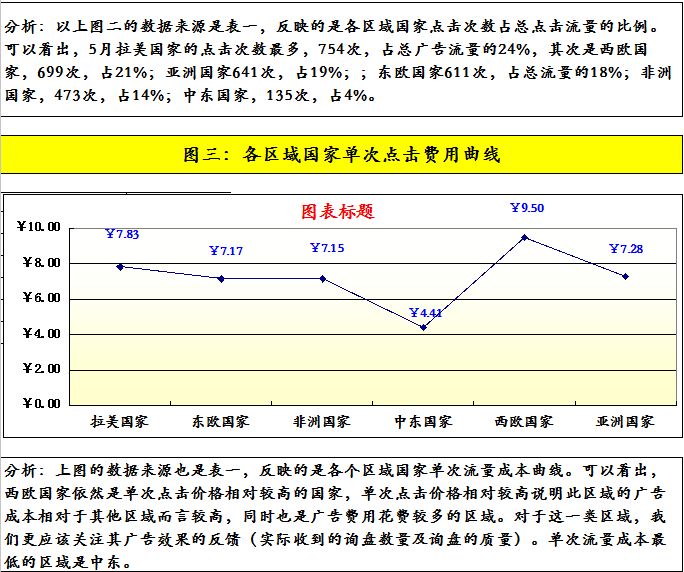Click the red chart title 图表标题

coord(338,212)
